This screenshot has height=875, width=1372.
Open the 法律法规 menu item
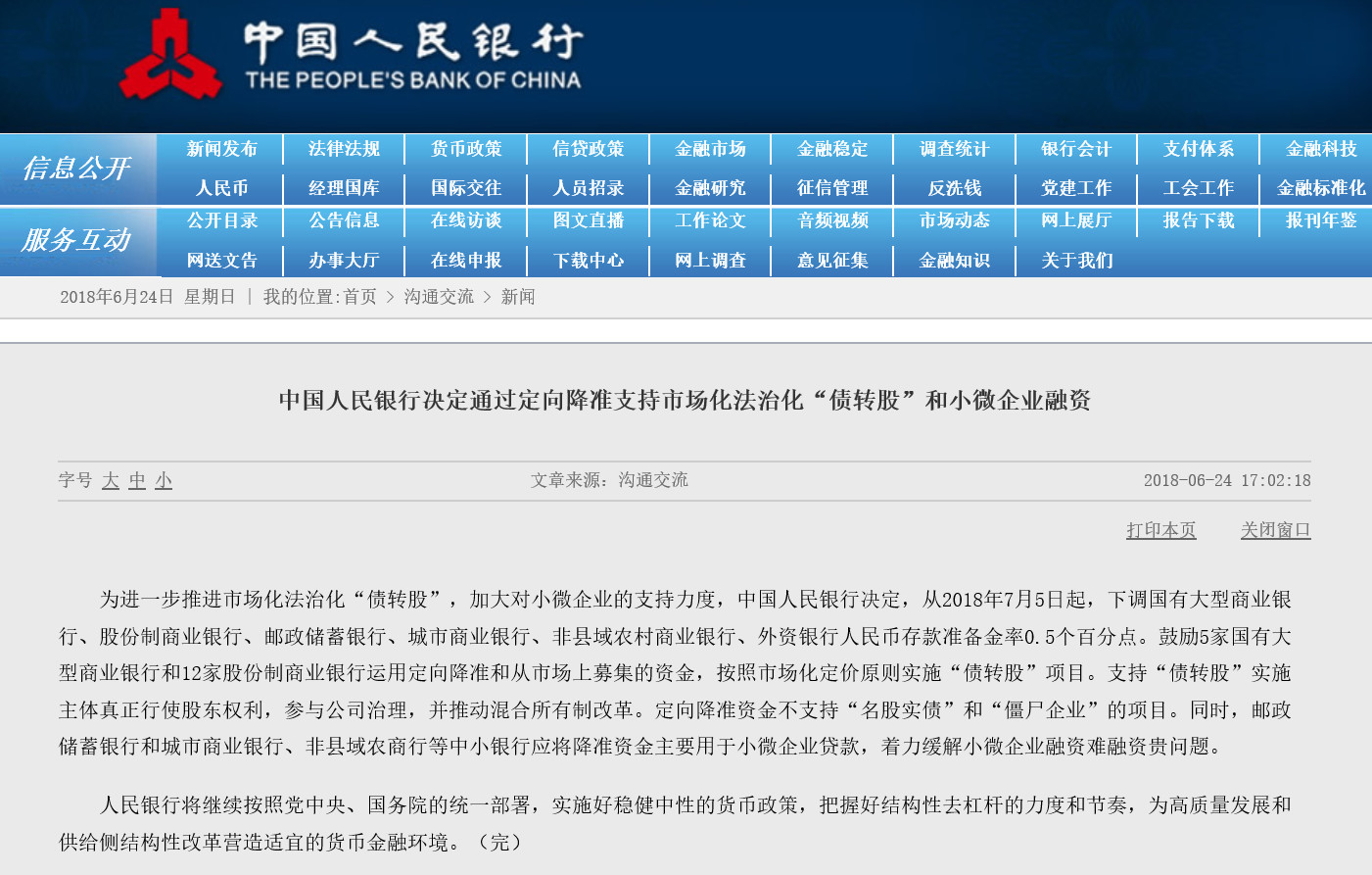(x=344, y=149)
